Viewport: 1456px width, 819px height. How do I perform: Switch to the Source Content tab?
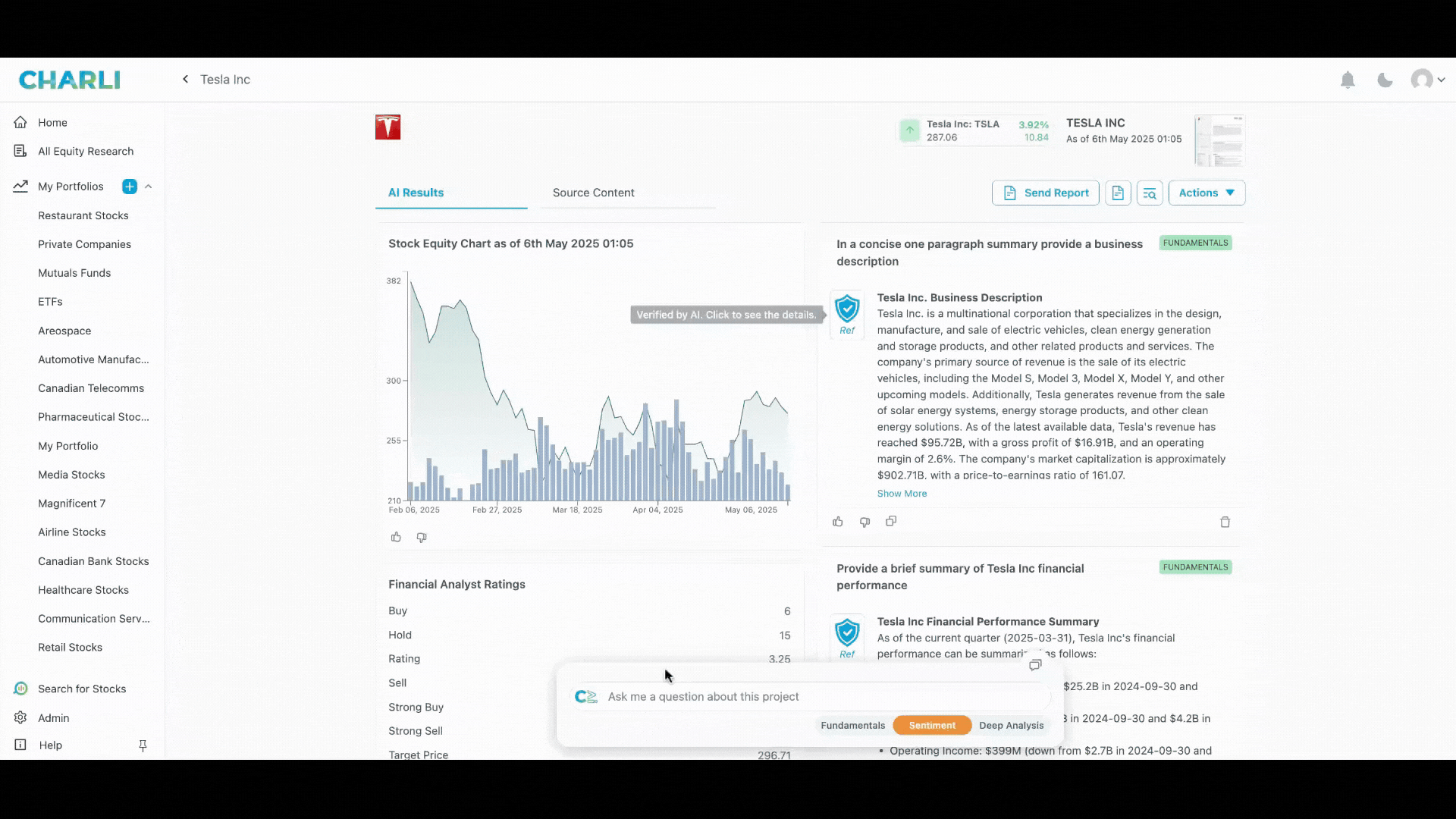(594, 193)
